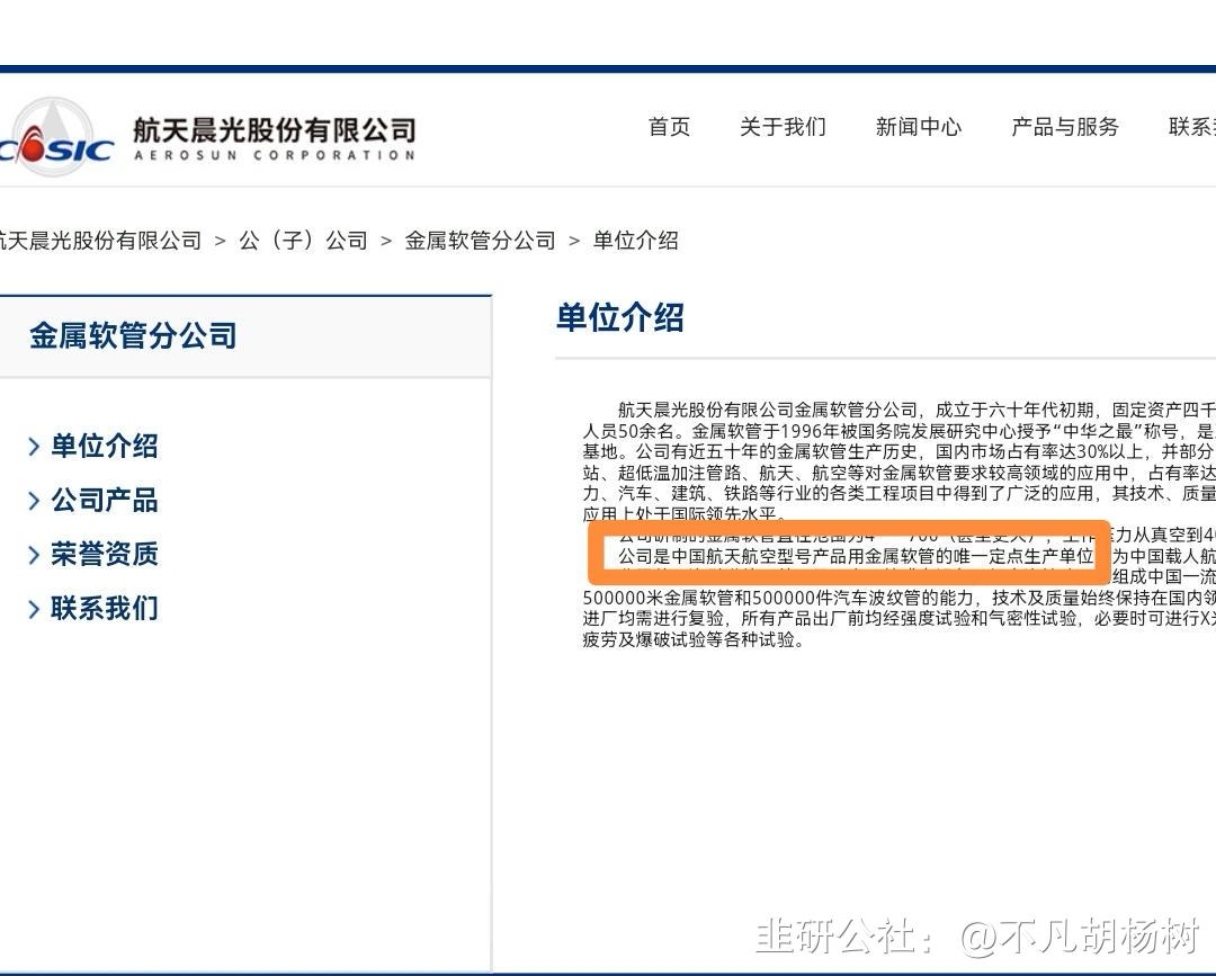1216x976 pixels.
Task: Open the 首页 home menu item
Action: click(x=669, y=127)
